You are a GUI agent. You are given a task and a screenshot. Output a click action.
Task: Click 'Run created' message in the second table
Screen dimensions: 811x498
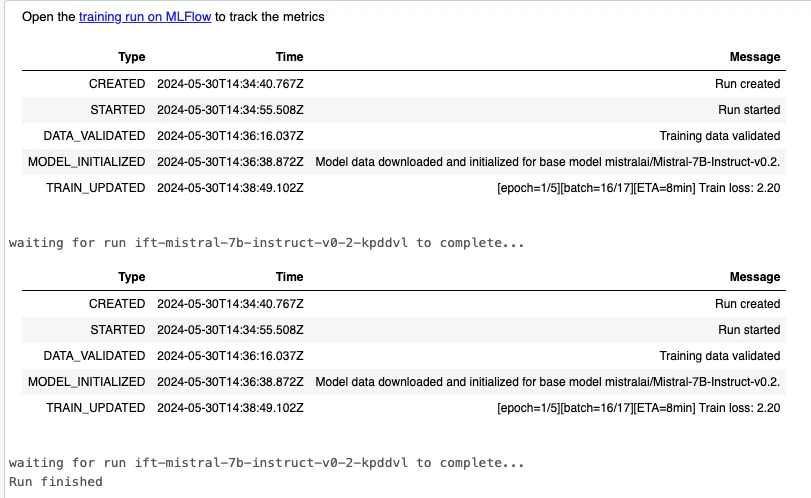point(747,304)
